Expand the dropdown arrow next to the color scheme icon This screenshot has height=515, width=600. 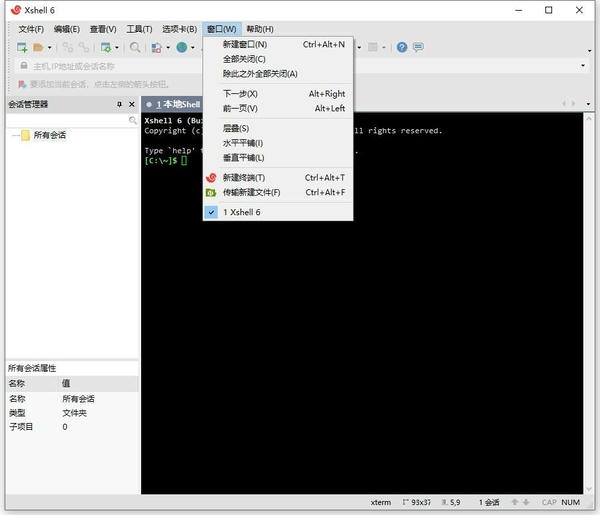(x=168, y=48)
